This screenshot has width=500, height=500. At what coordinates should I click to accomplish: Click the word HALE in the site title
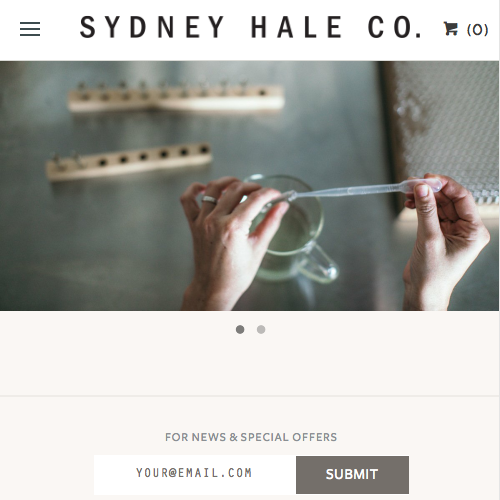(296, 27)
